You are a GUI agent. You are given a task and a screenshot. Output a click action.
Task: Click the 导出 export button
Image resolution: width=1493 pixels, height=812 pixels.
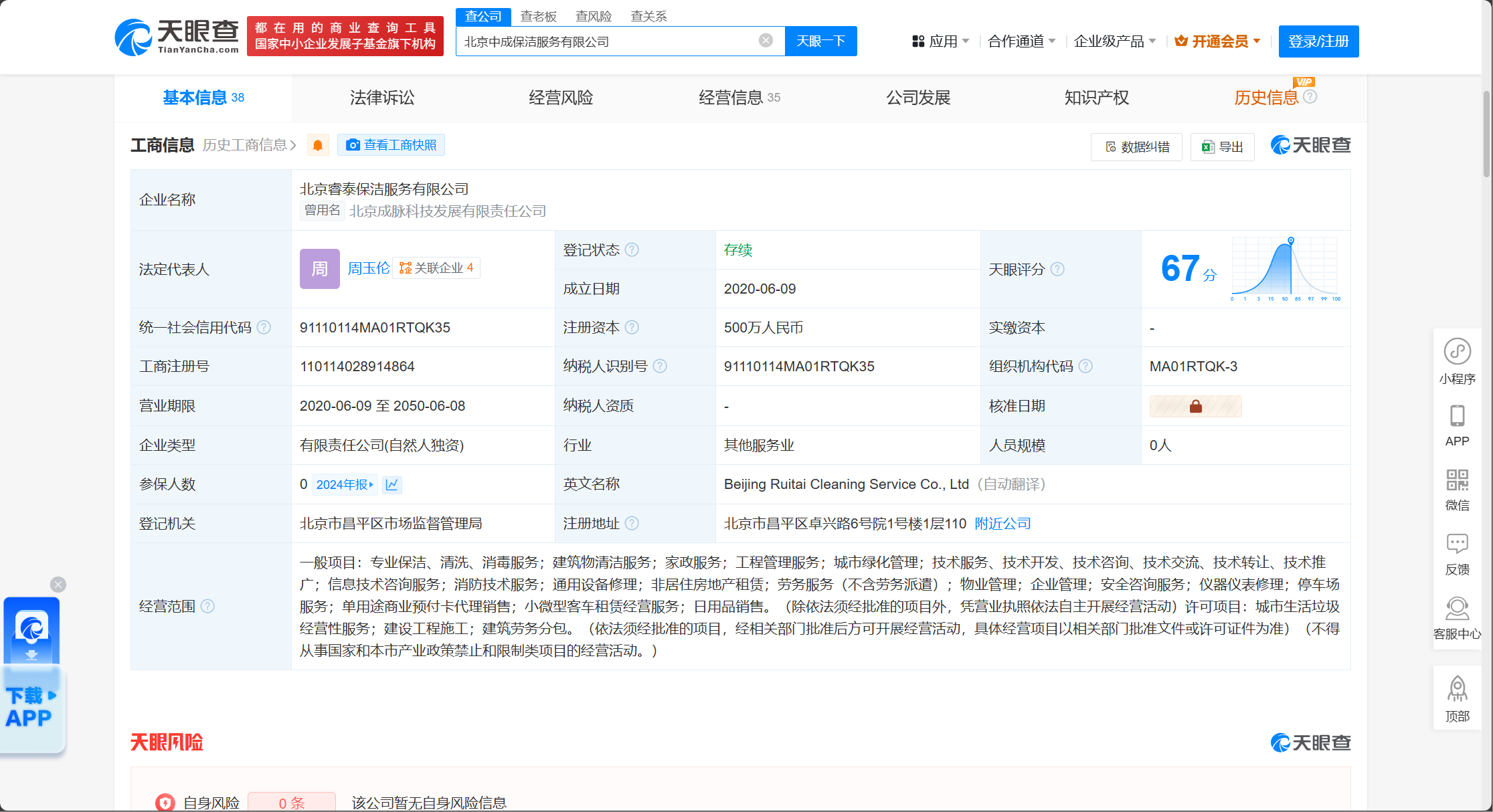1222,146
